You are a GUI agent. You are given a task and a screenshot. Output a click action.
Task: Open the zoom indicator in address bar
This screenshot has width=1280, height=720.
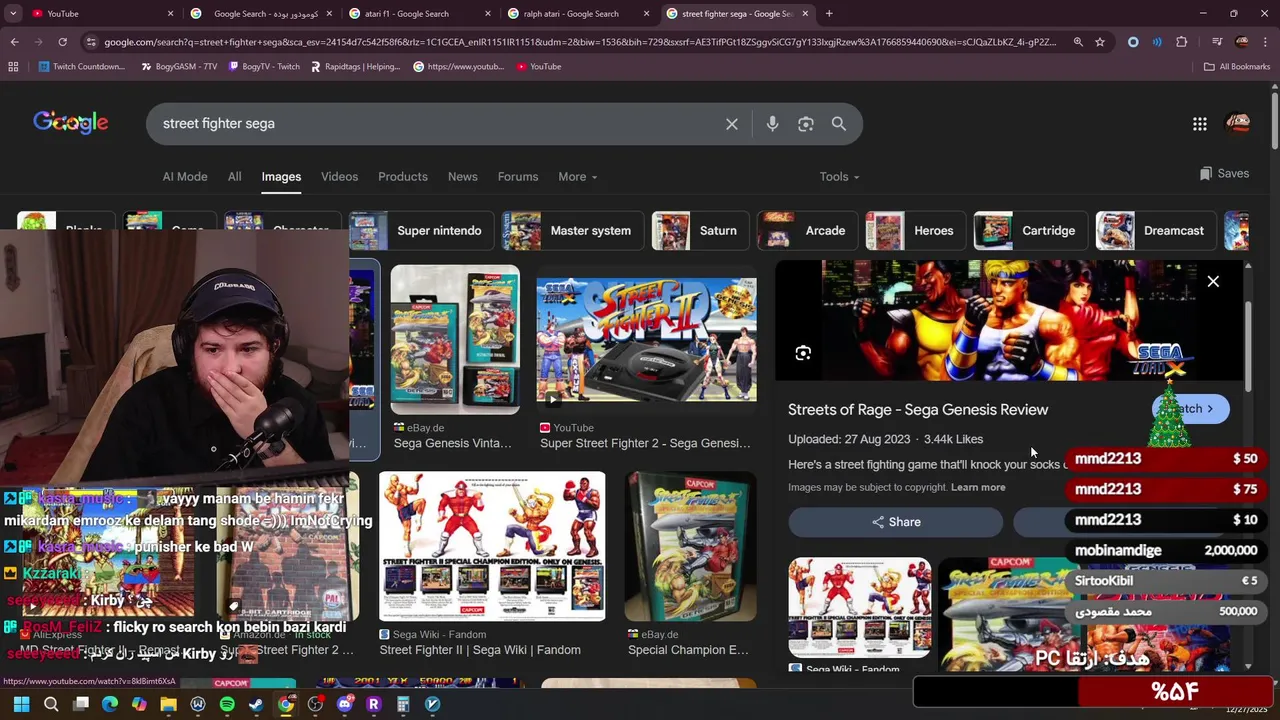(1078, 42)
